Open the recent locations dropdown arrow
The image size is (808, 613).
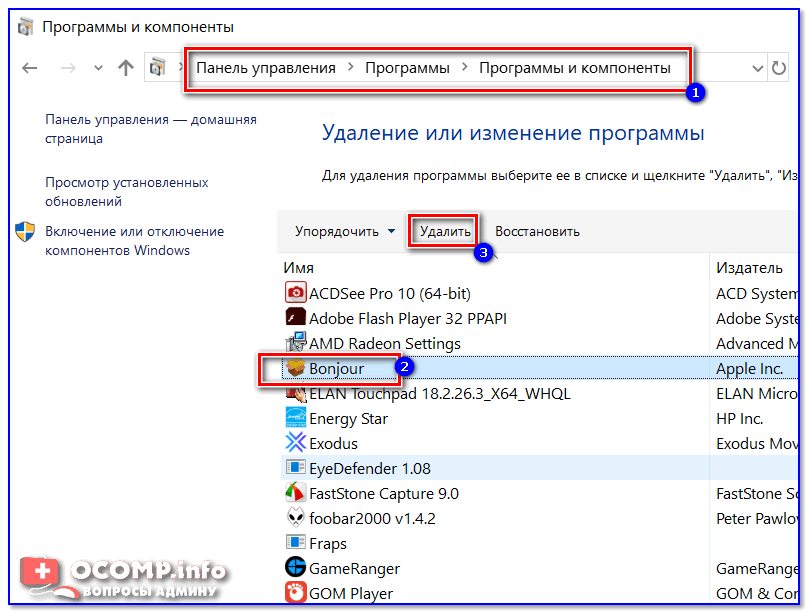(x=98, y=68)
